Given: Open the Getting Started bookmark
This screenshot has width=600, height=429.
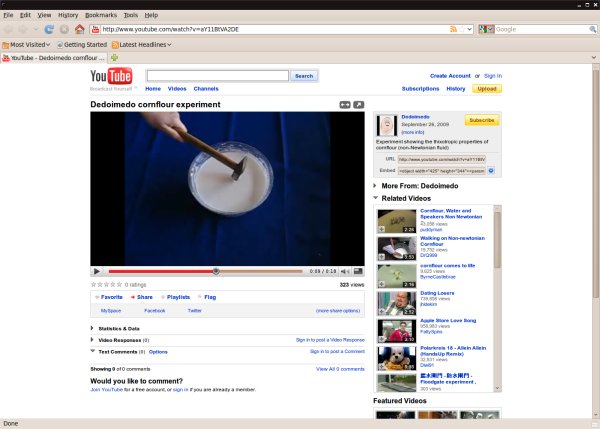Looking at the screenshot, I should (82, 45).
